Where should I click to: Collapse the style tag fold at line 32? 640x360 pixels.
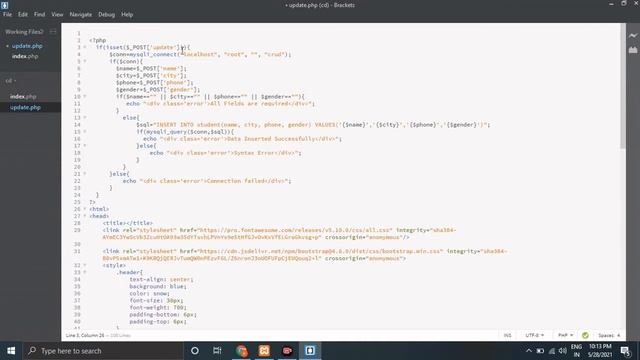[x=85, y=265]
